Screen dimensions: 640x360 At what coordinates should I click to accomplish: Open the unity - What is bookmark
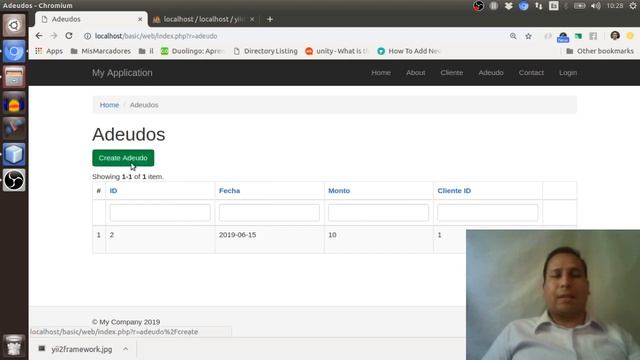coord(337,51)
